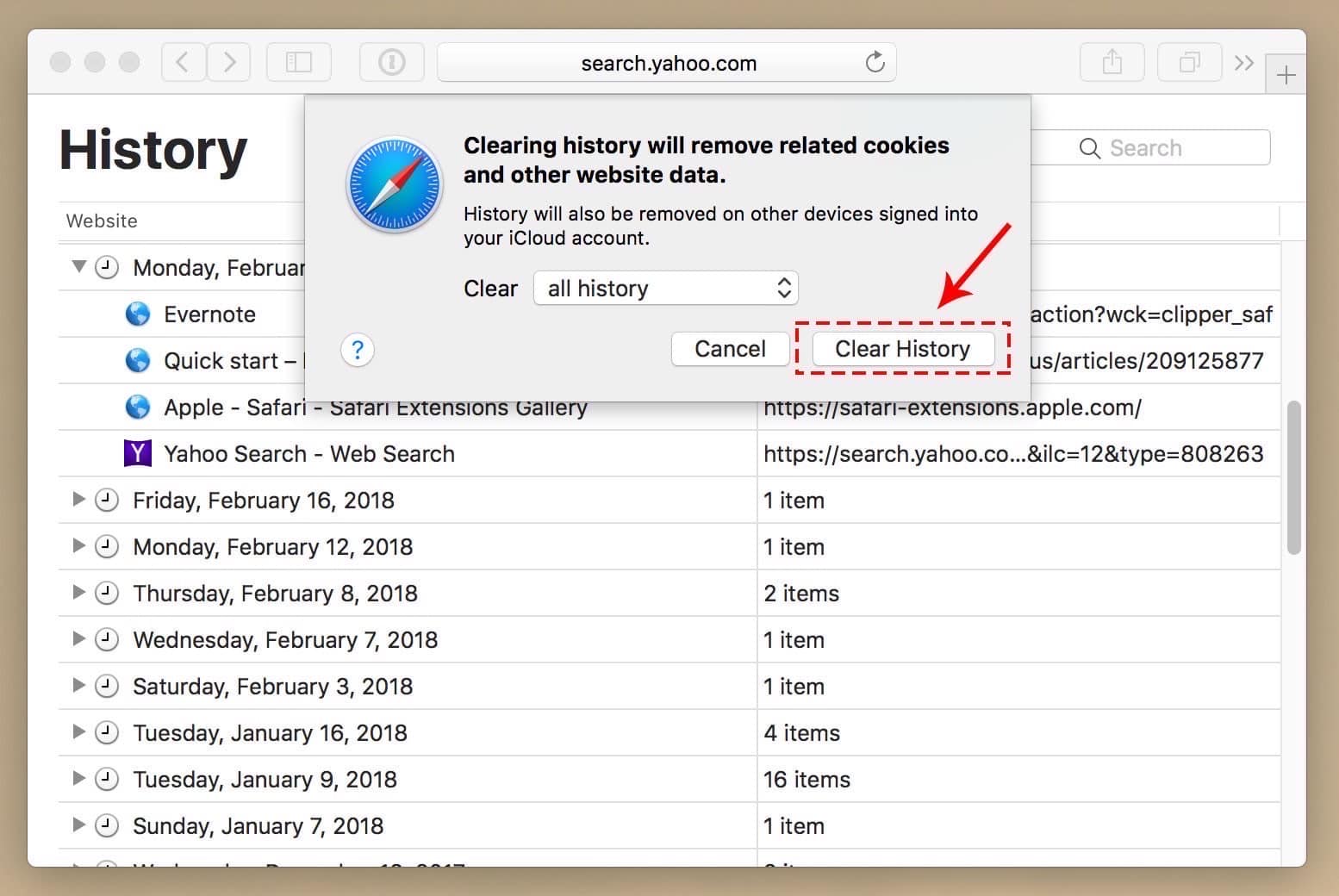The width and height of the screenshot is (1339, 896).
Task: Collapse the Monday, February date group
Action: tap(78, 267)
